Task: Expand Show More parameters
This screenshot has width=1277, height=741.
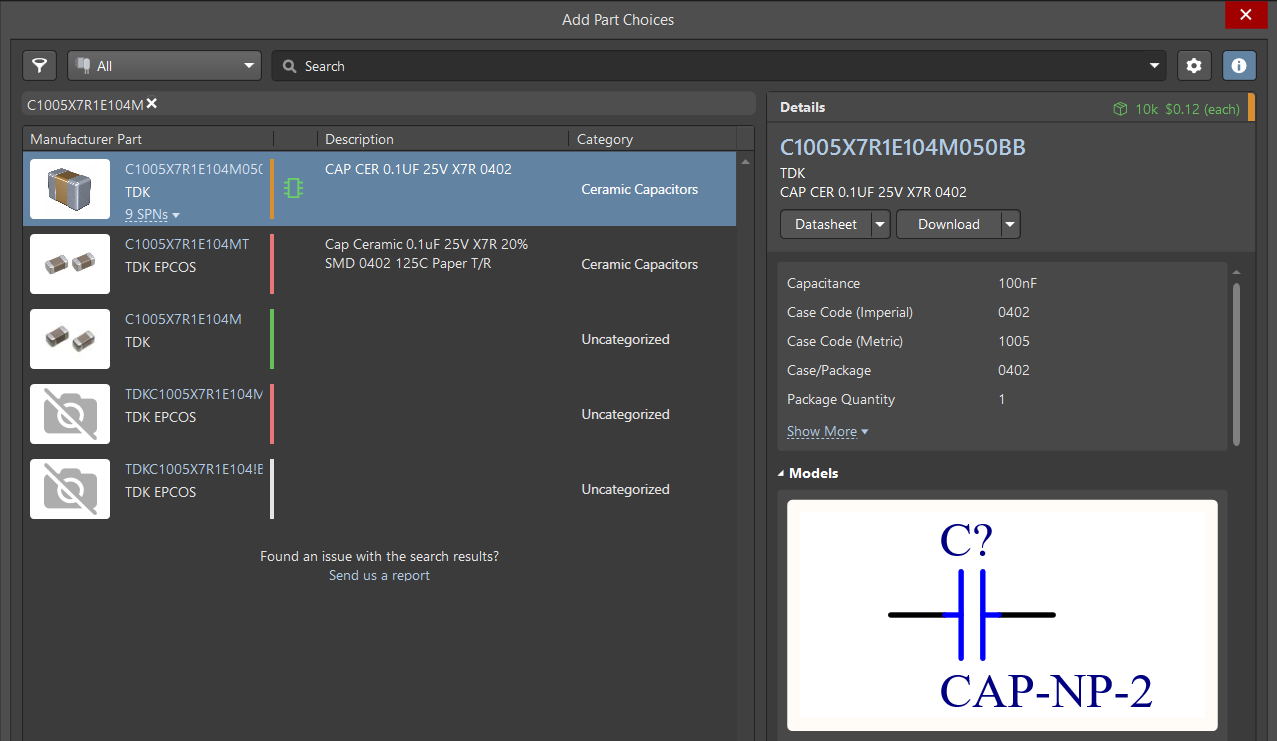Action: click(x=827, y=432)
